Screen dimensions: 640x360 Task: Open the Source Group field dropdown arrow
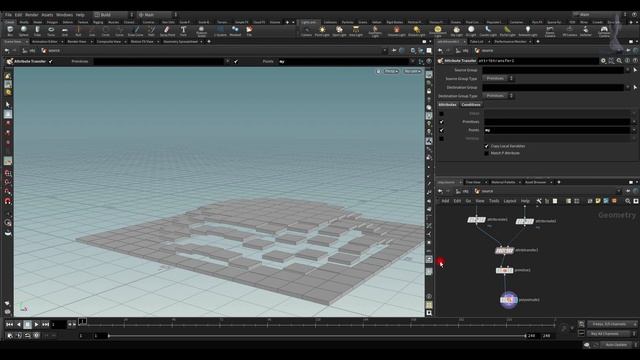click(628, 70)
